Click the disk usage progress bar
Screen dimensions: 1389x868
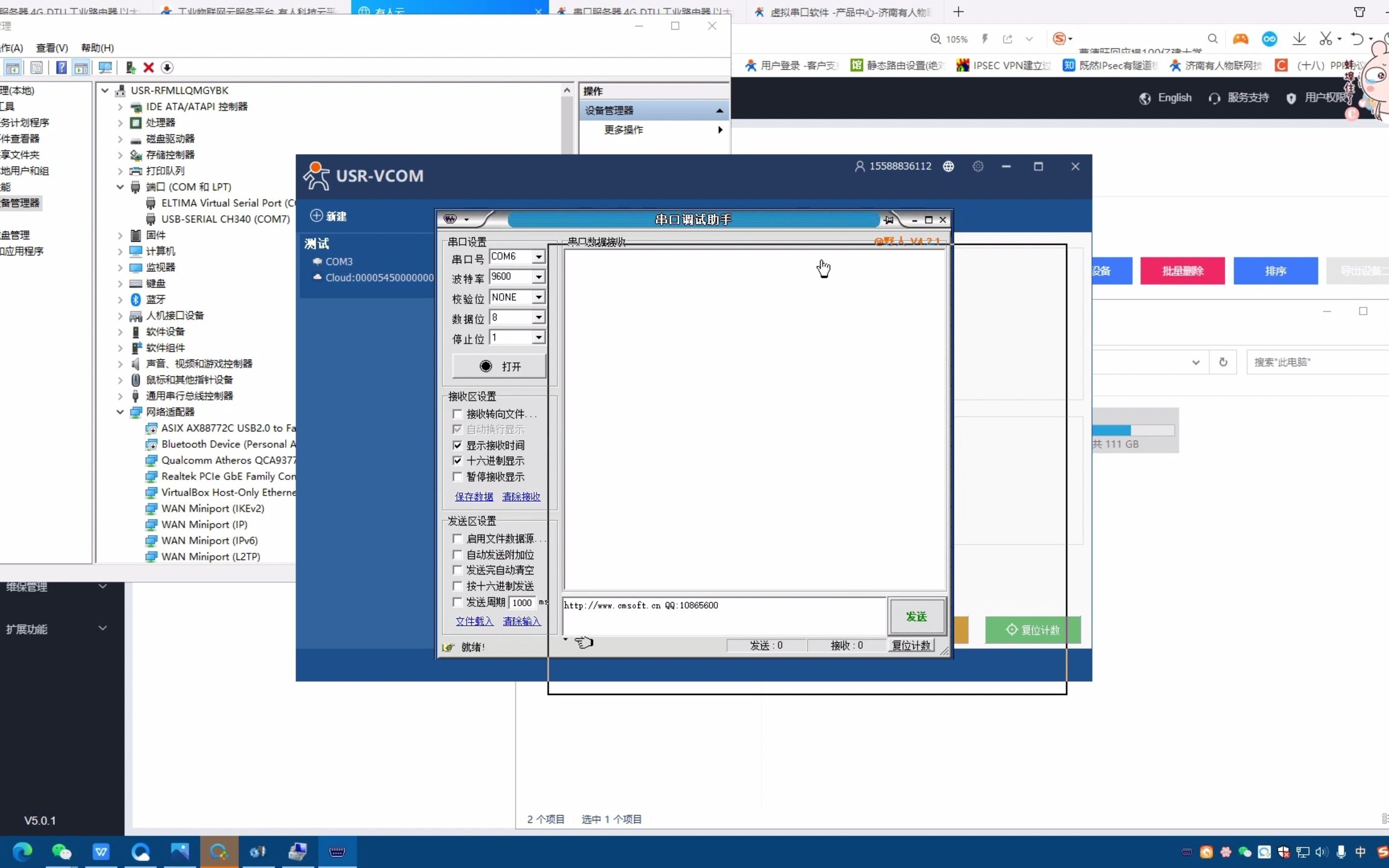(1133, 430)
